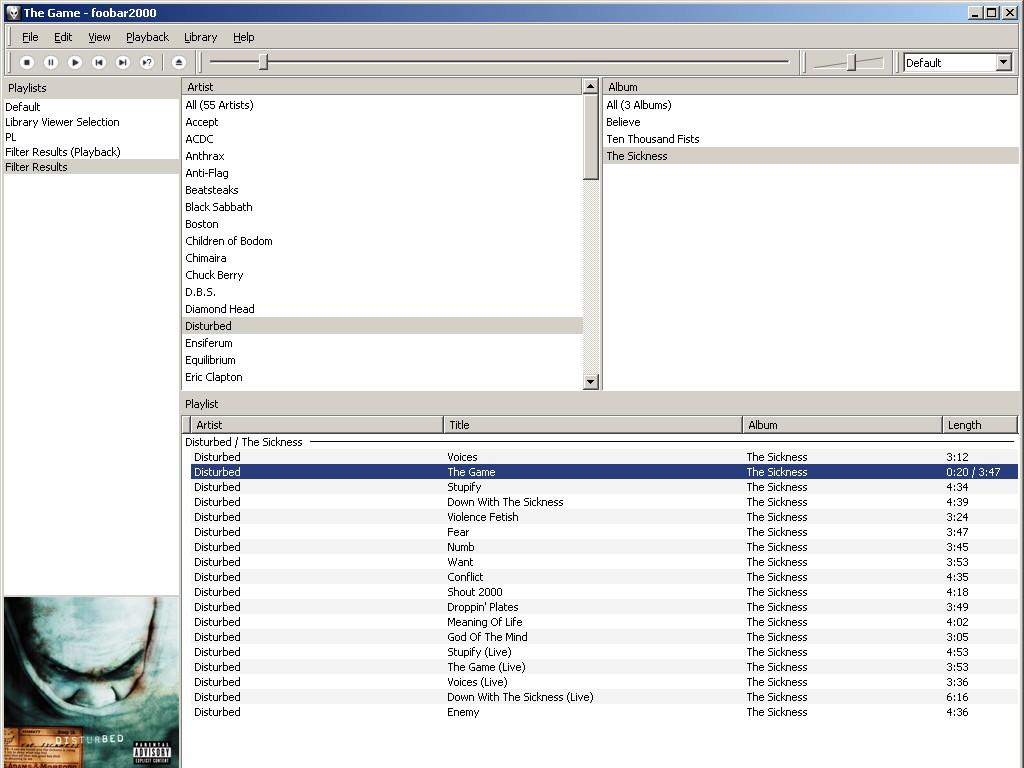
Task: Click the Play button in the toolbar
Action: pyautogui.click(x=75, y=62)
